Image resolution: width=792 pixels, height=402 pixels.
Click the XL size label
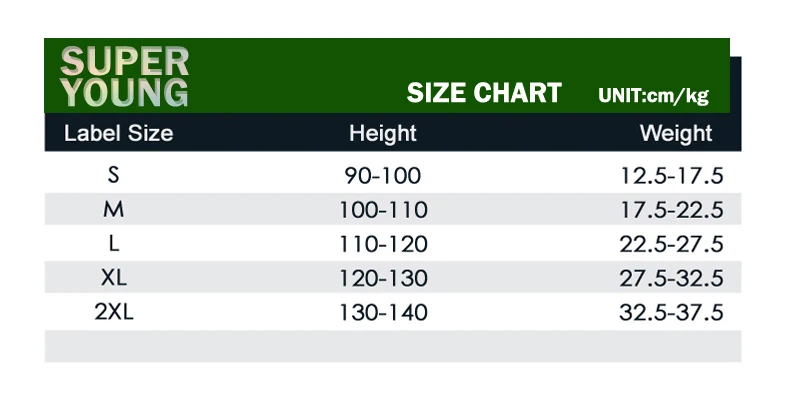(114, 277)
